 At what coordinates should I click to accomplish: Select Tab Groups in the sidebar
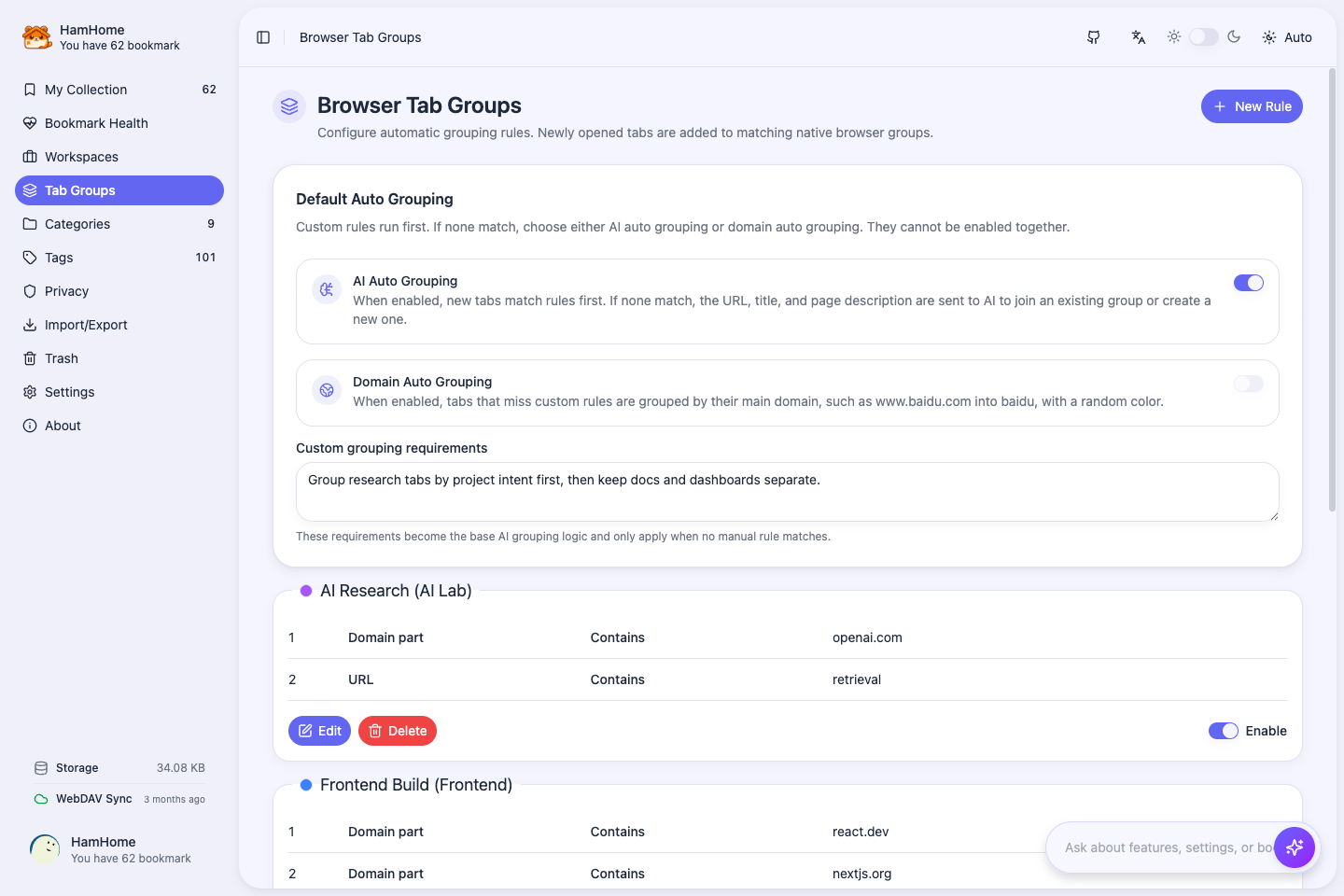coord(119,190)
